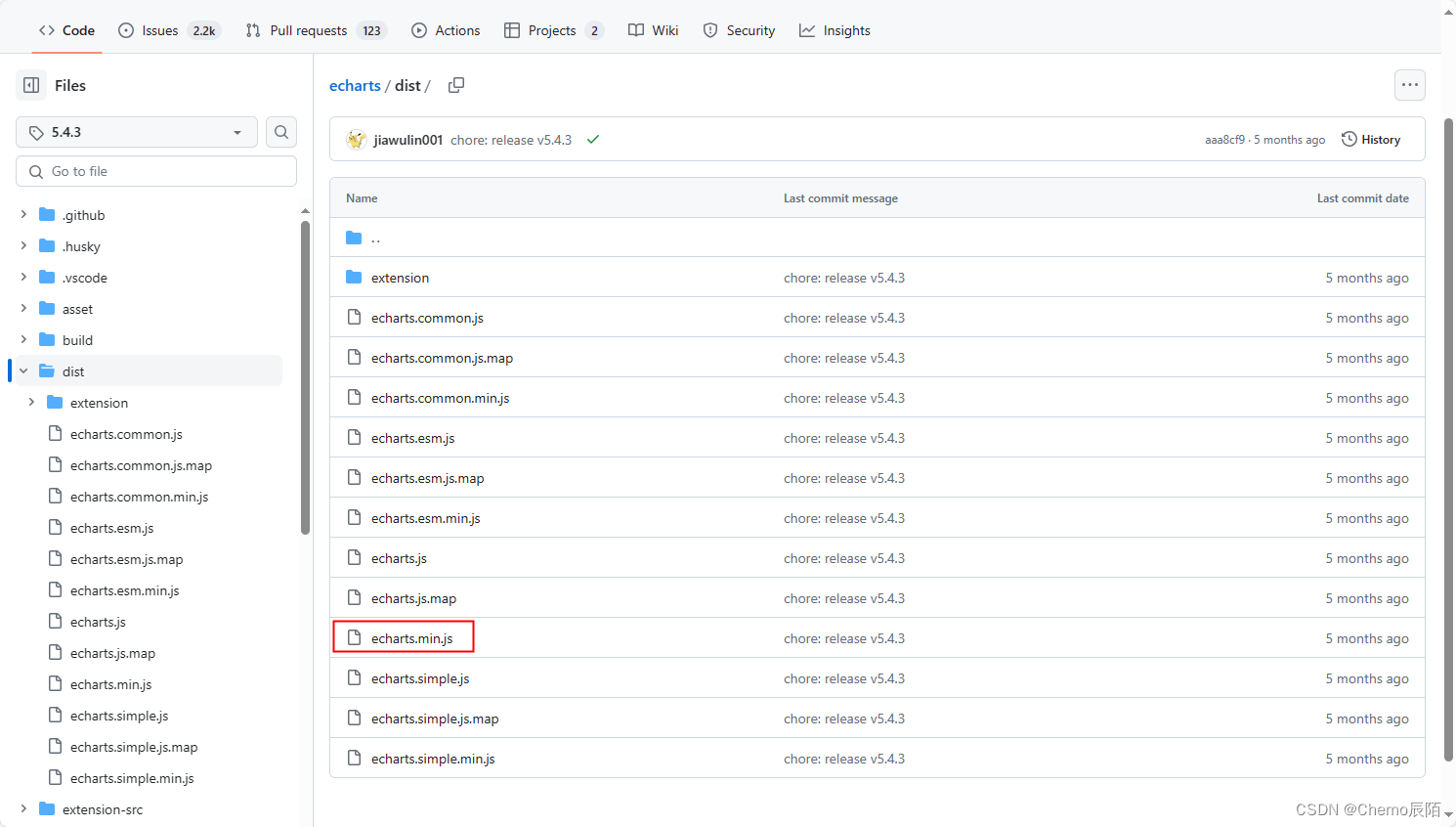Expand the extension-src folder
Screen dimensions: 1456x827
point(22,808)
